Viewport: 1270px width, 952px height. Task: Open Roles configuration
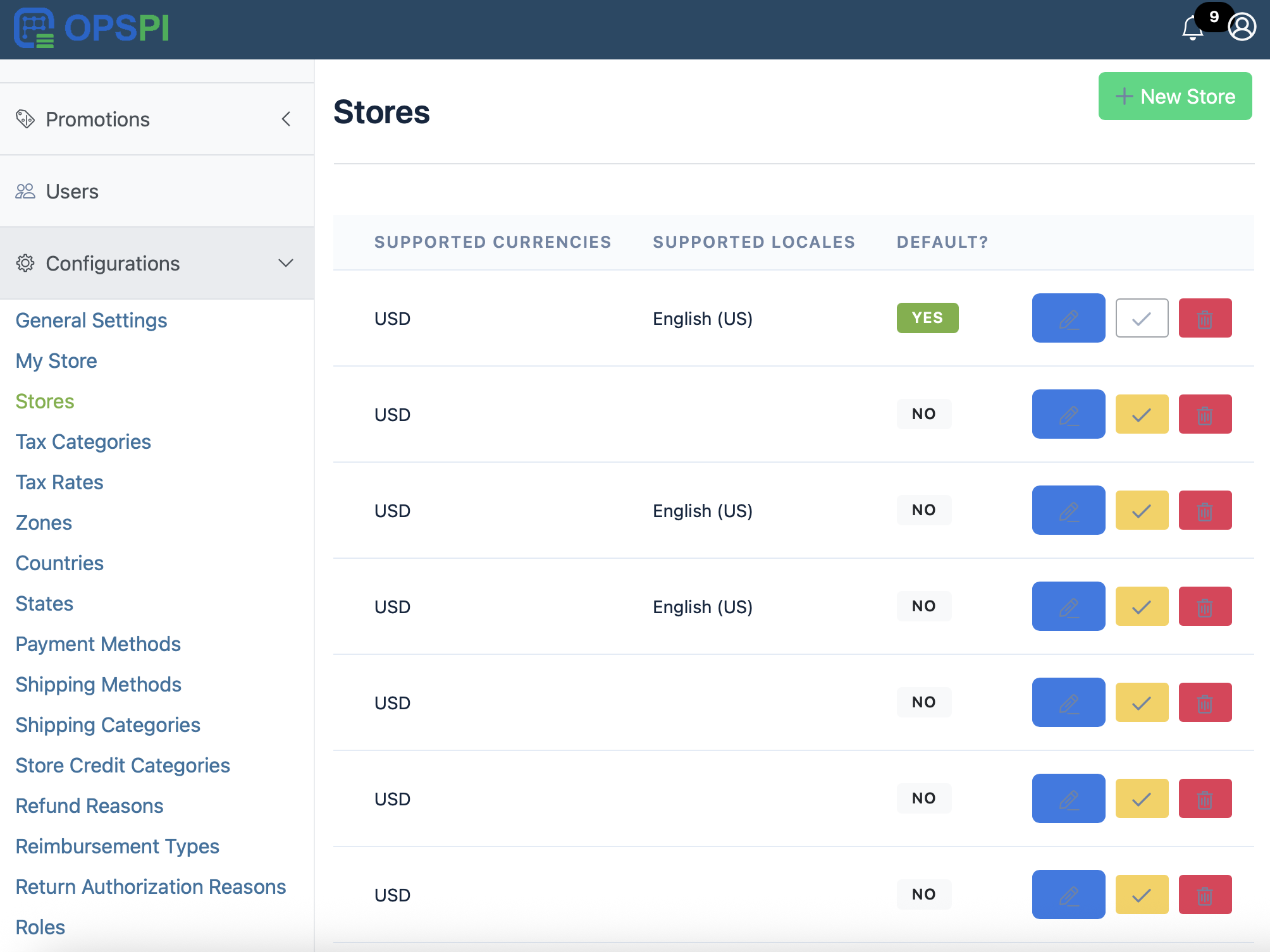pyautogui.click(x=40, y=927)
